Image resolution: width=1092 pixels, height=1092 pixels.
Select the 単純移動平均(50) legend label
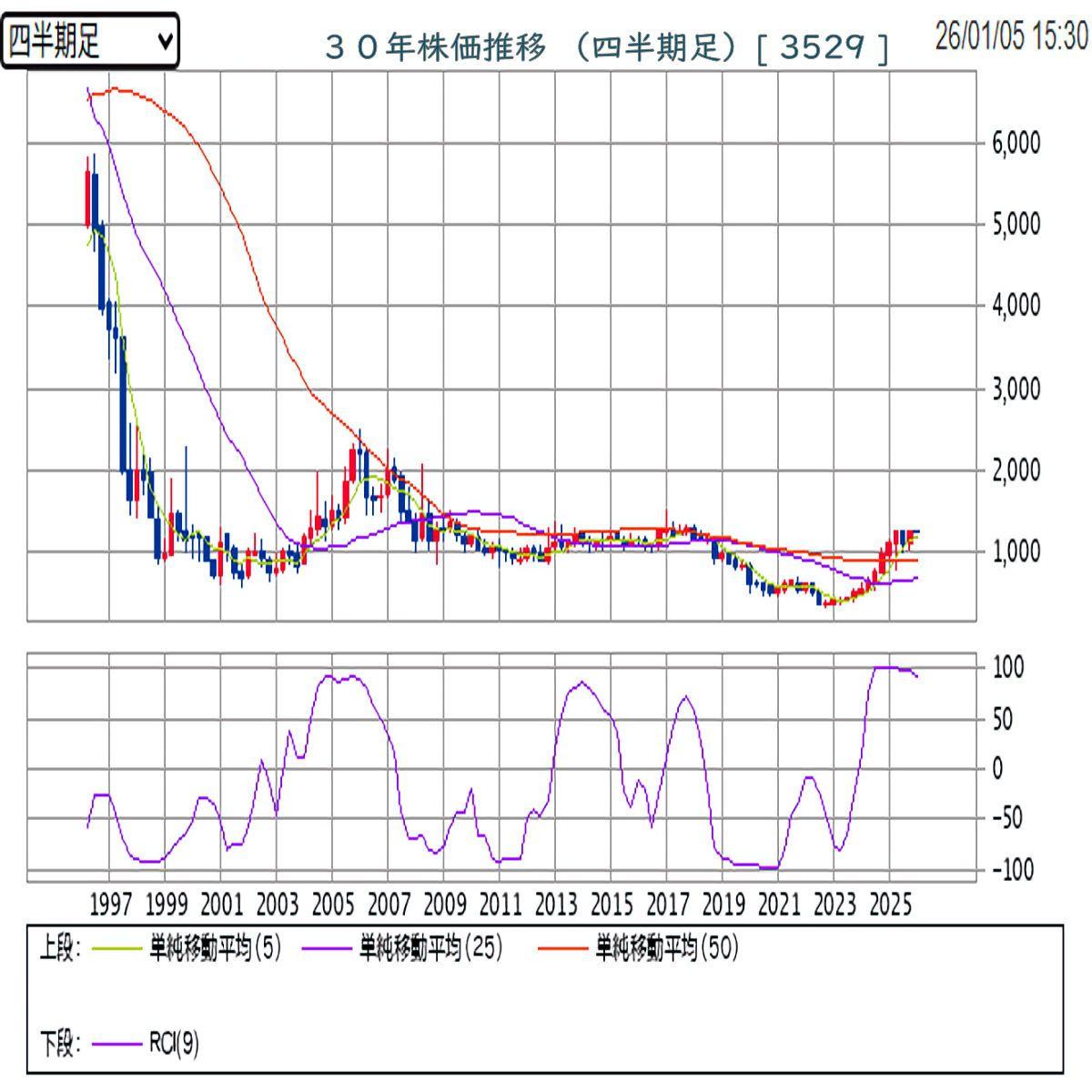tap(666, 949)
